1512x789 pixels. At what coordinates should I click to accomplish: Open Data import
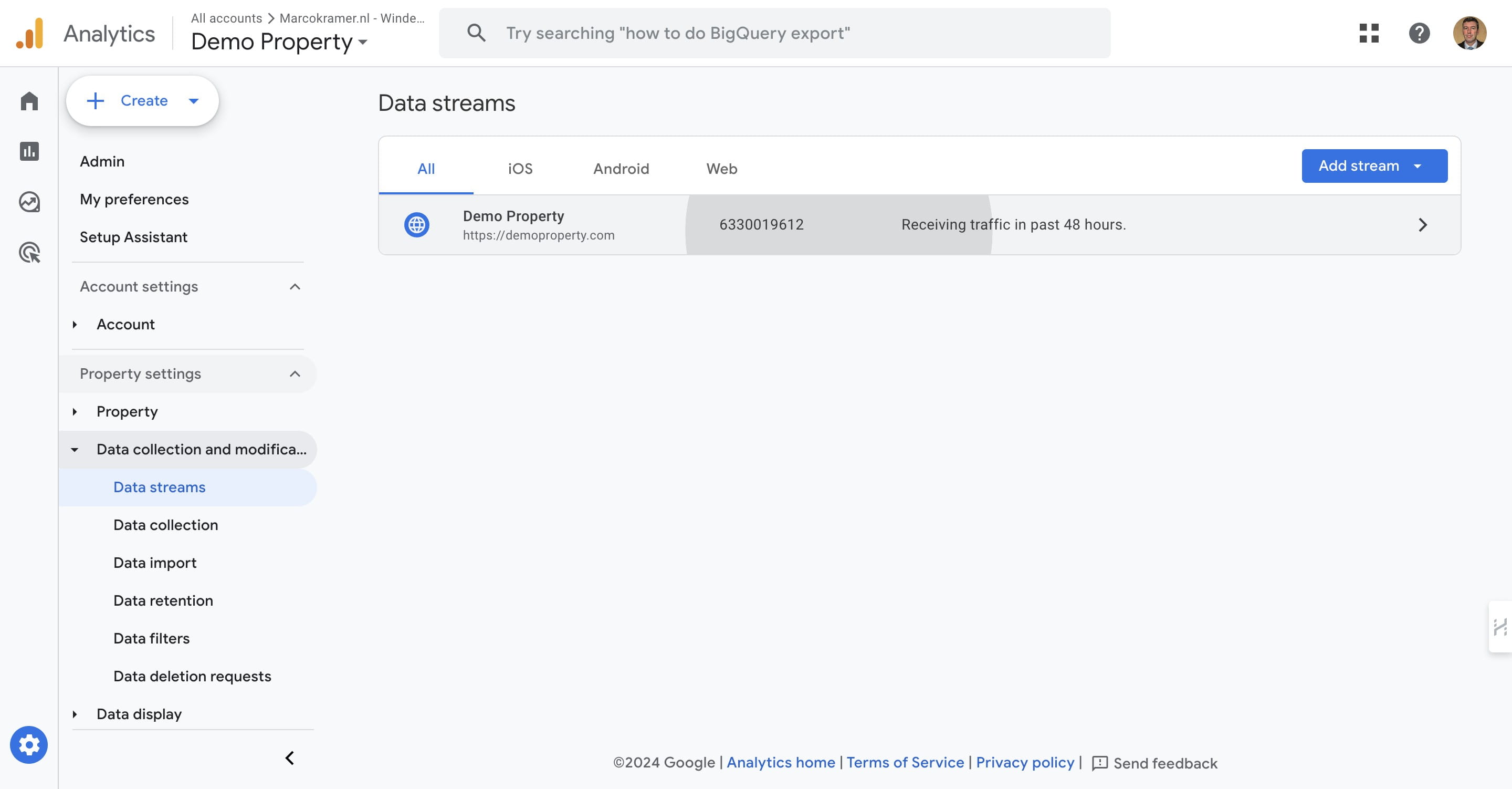[x=155, y=563]
